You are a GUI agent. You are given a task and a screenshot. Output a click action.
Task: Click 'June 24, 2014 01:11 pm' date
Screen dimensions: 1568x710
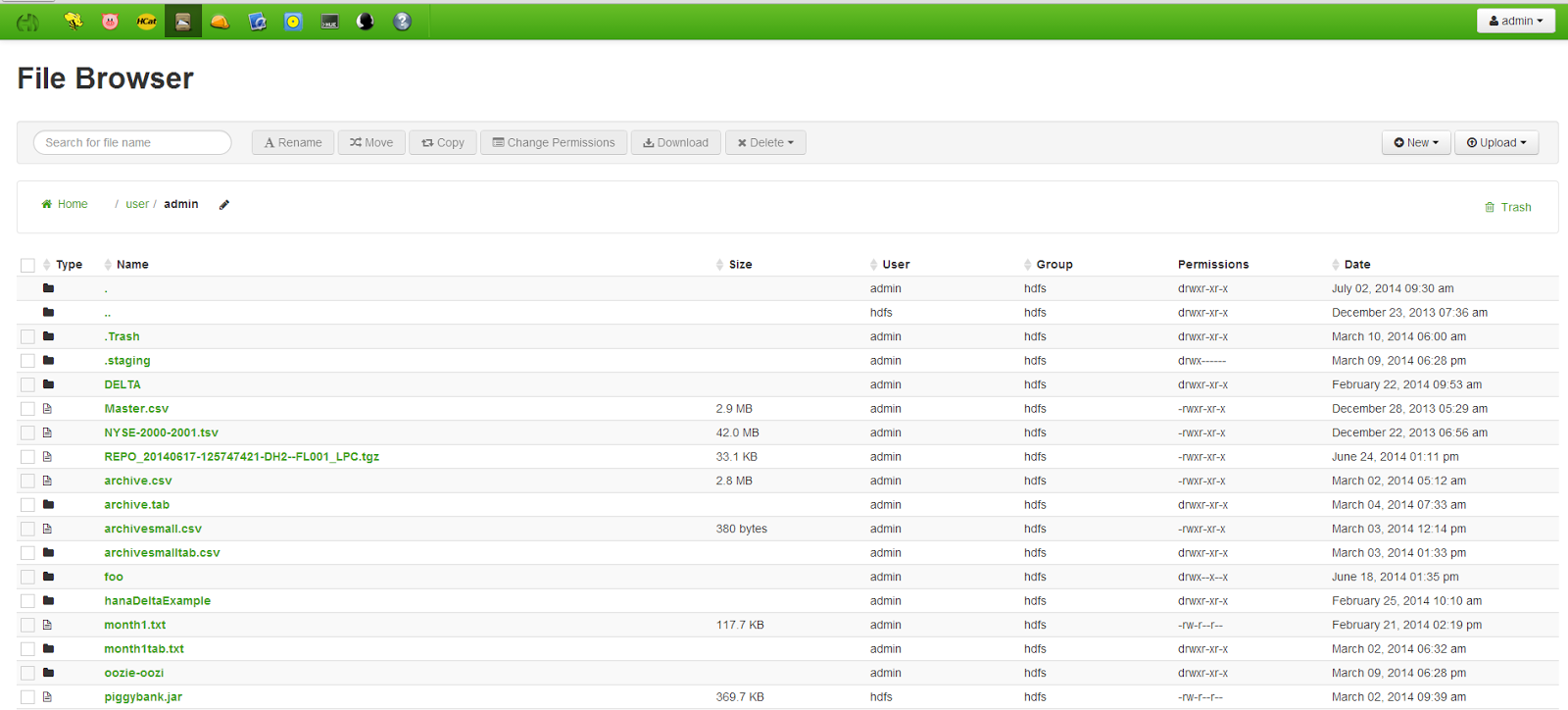(x=1396, y=457)
